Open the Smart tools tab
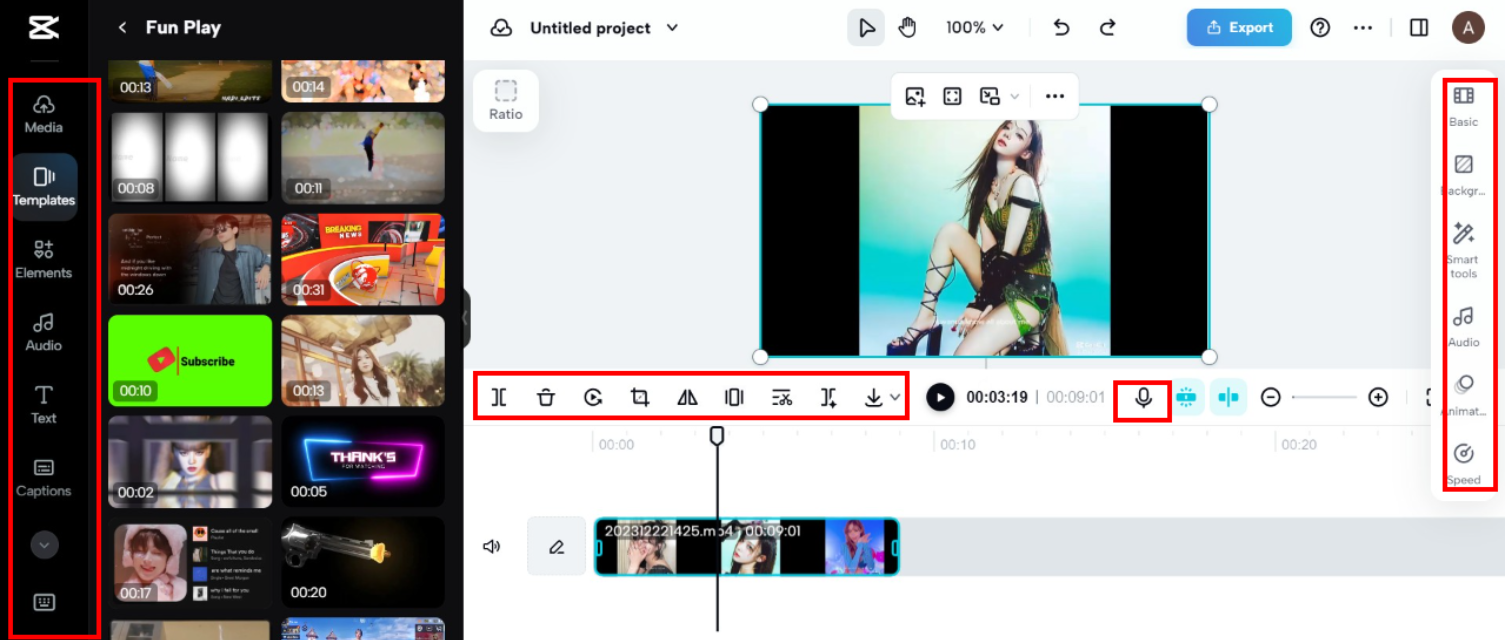Viewport: 1506px width, 640px height. pyautogui.click(x=1463, y=251)
